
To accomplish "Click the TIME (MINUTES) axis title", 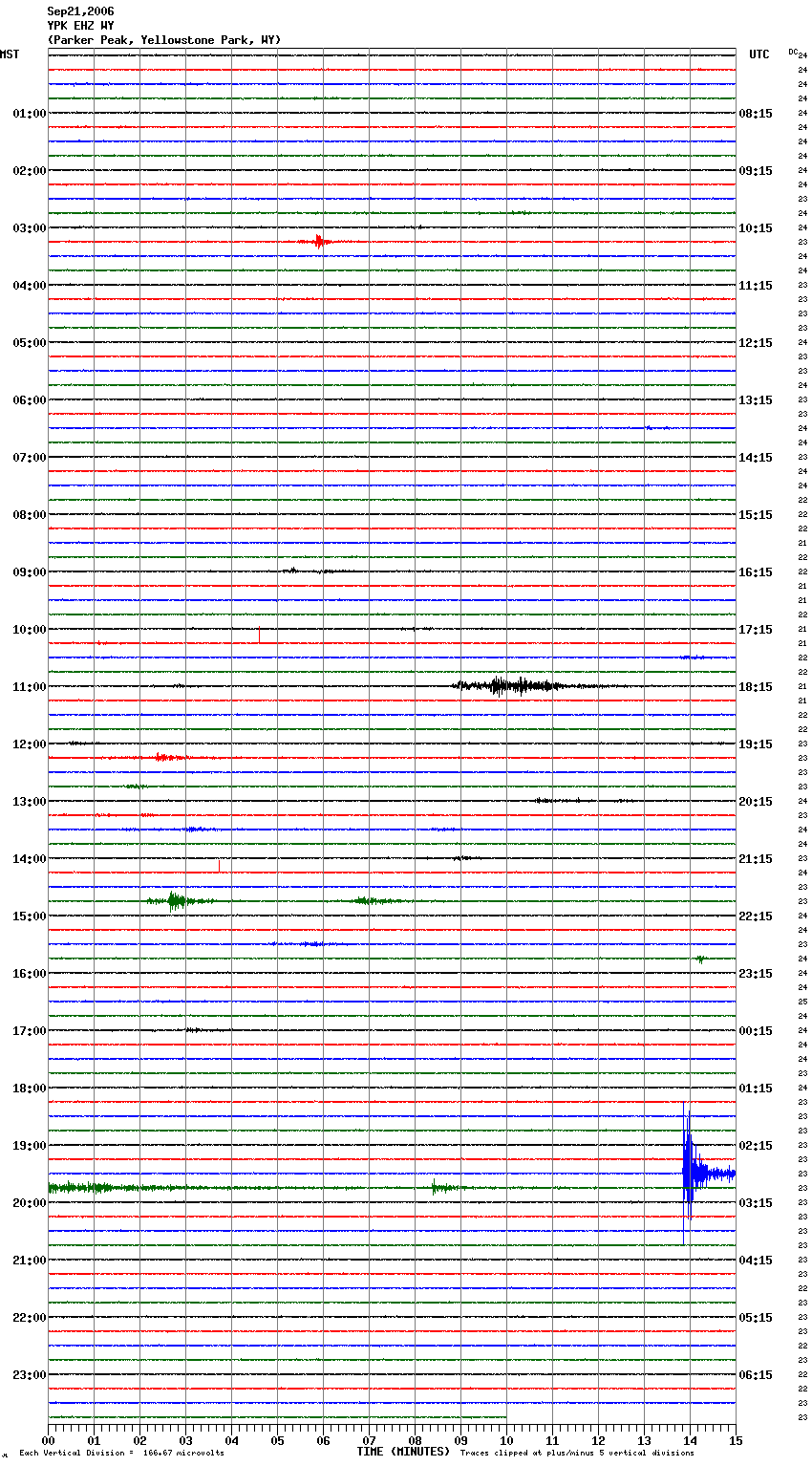I will click(403, 1452).
